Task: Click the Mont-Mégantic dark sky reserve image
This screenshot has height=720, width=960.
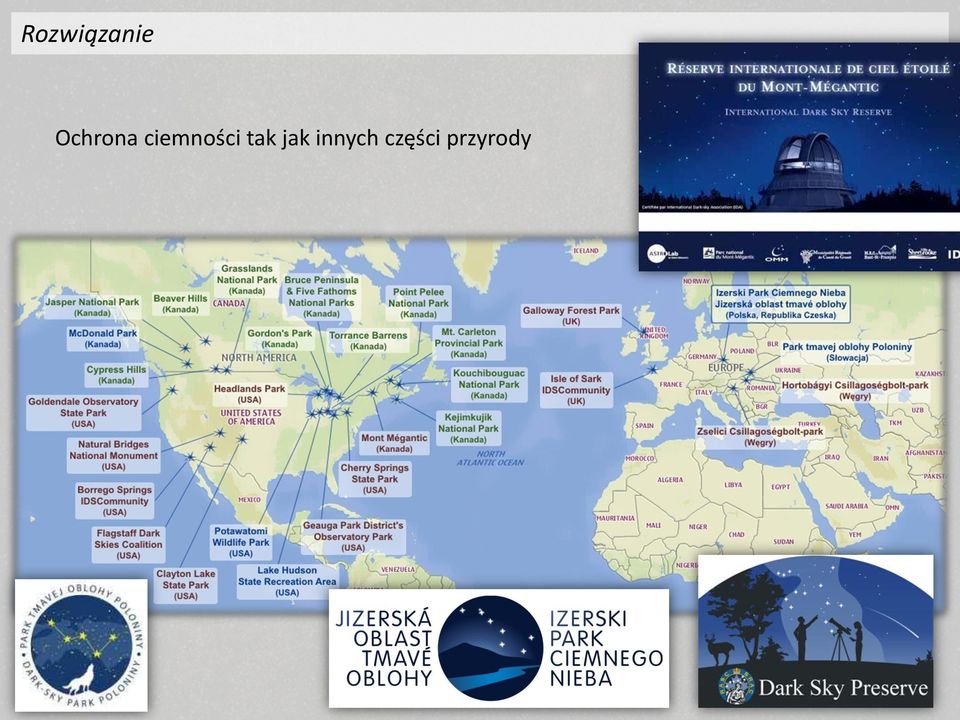Action: coord(799,156)
